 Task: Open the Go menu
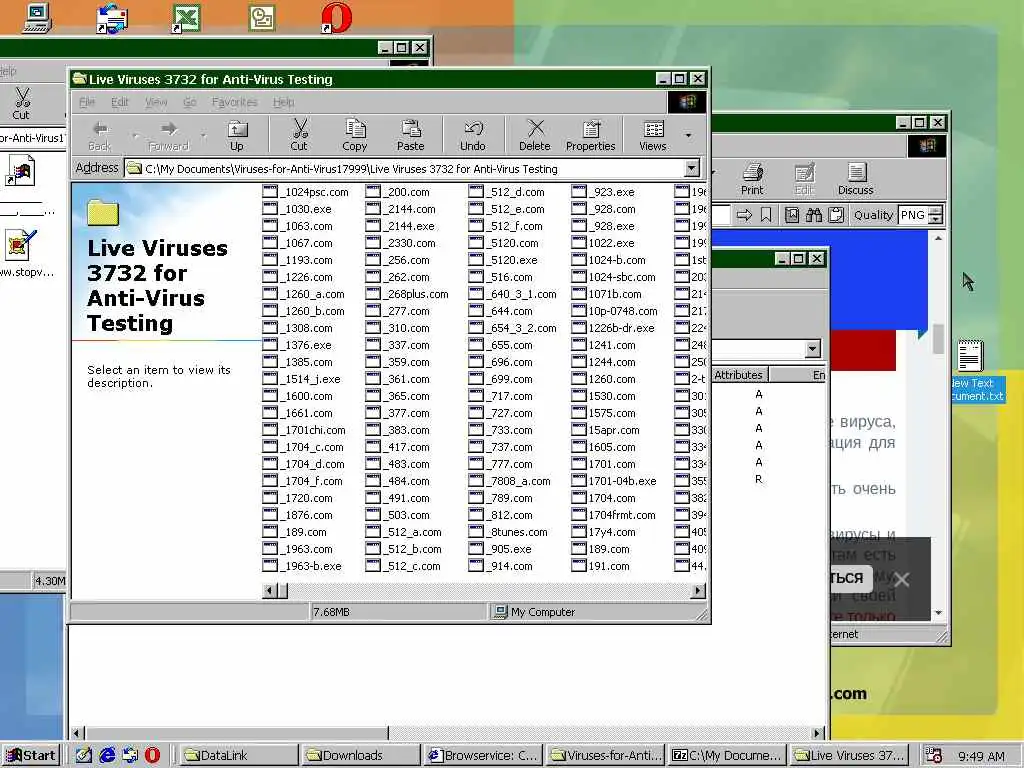click(189, 102)
